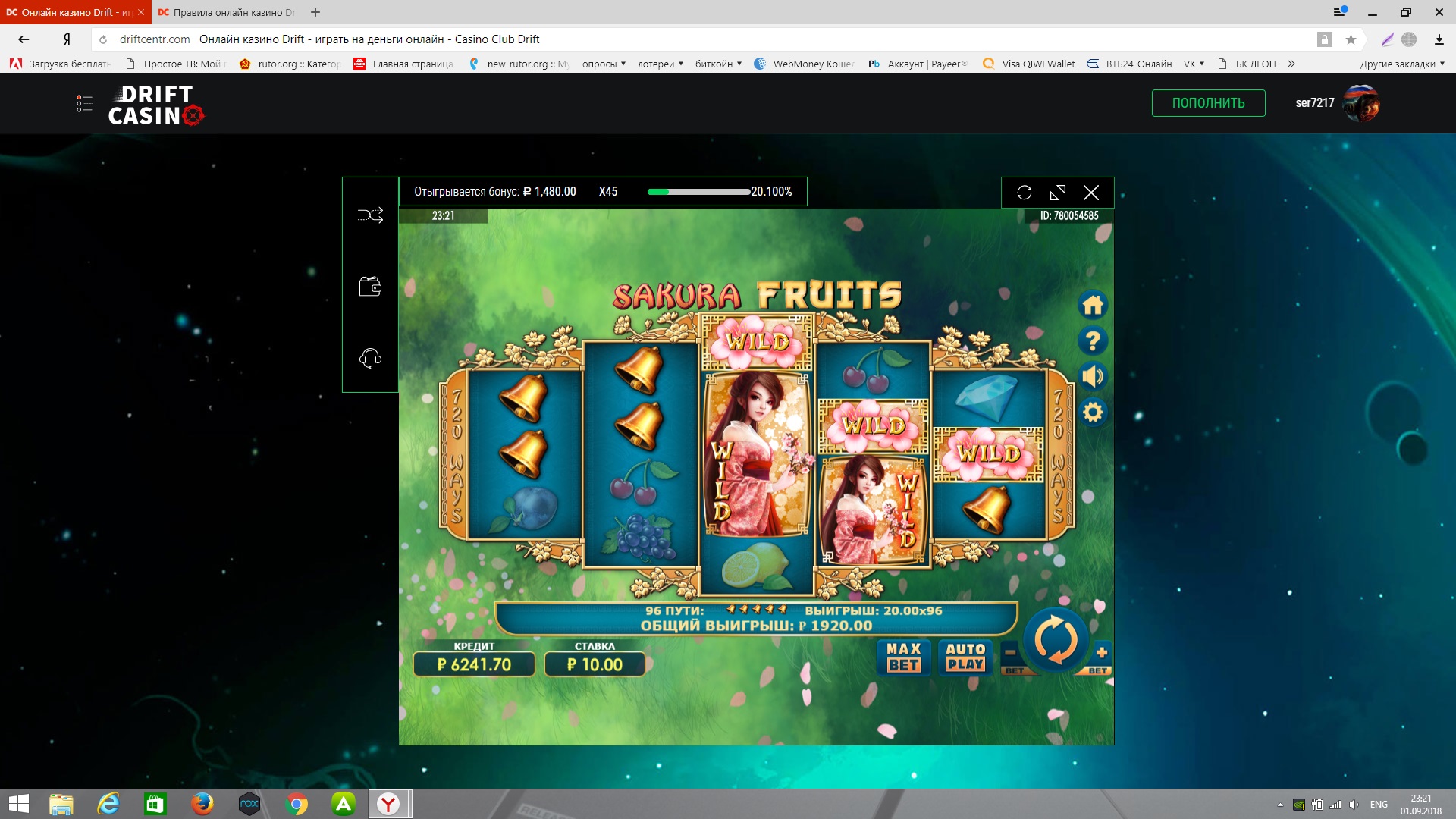This screenshot has width=1456, height=819.
Task: Switch to the Правила онлайн казино tab
Action: click(227, 12)
